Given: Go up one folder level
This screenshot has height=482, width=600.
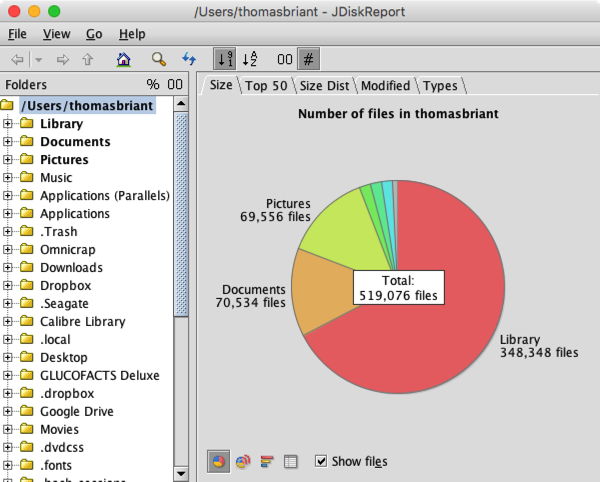Looking at the screenshot, I should (x=88, y=59).
